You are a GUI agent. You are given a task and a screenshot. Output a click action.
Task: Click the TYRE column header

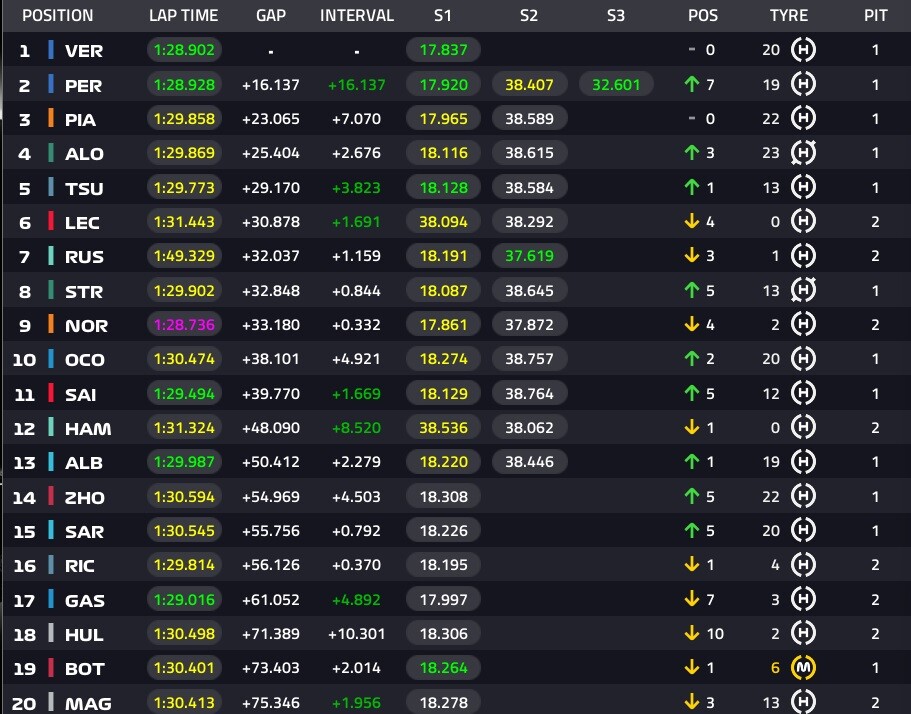pyautogui.click(x=789, y=16)
